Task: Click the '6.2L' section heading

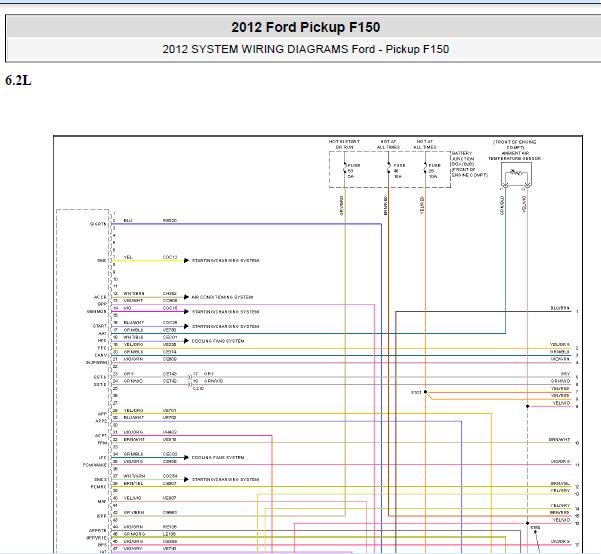Action: [18, 81]
